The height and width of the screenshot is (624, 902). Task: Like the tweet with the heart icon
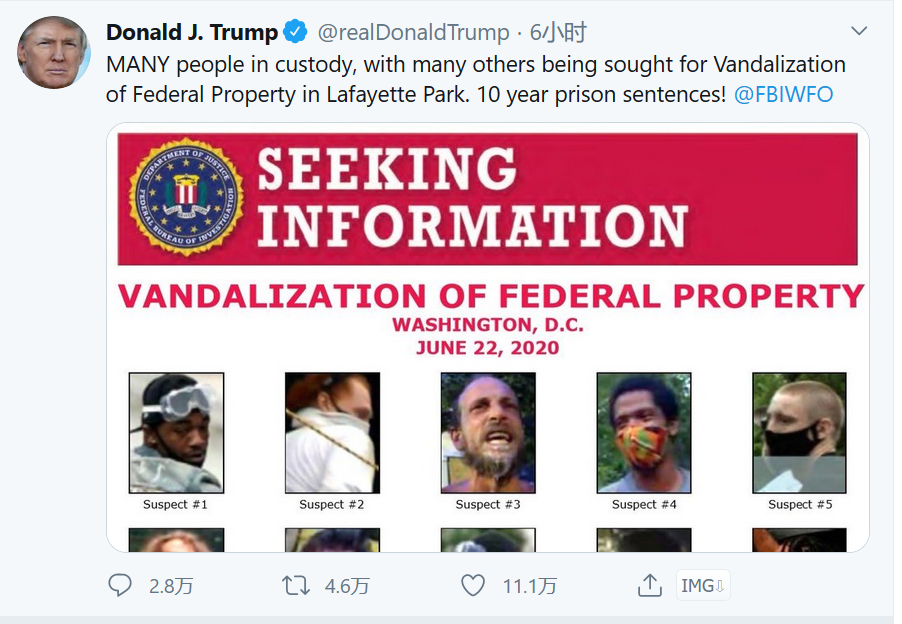click(x=472, y=585)
